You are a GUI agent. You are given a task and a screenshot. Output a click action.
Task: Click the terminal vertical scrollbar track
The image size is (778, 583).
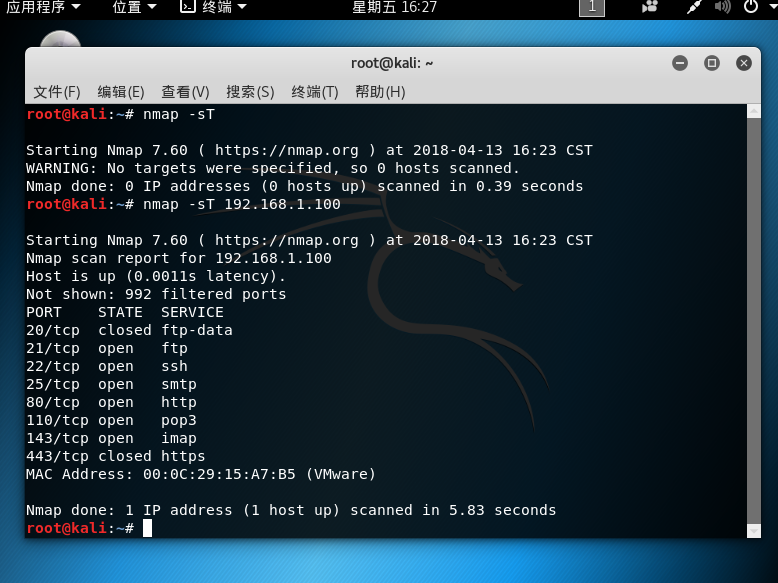[754, 321]
